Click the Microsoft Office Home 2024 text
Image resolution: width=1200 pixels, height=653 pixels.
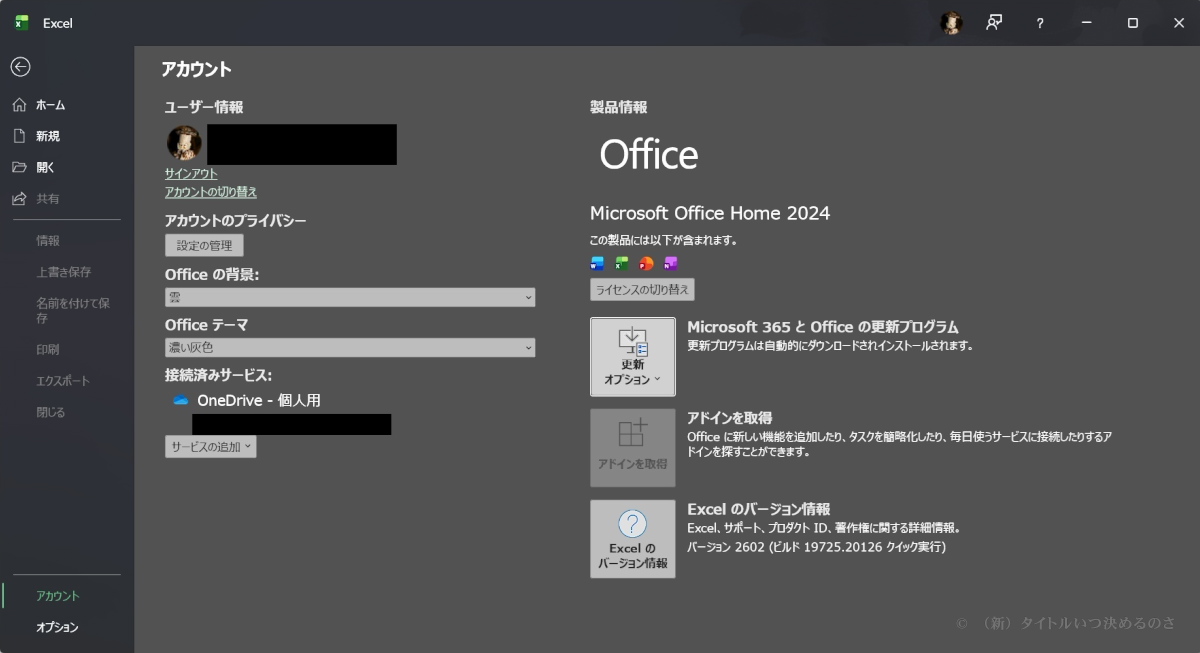(x=710, y=213)
